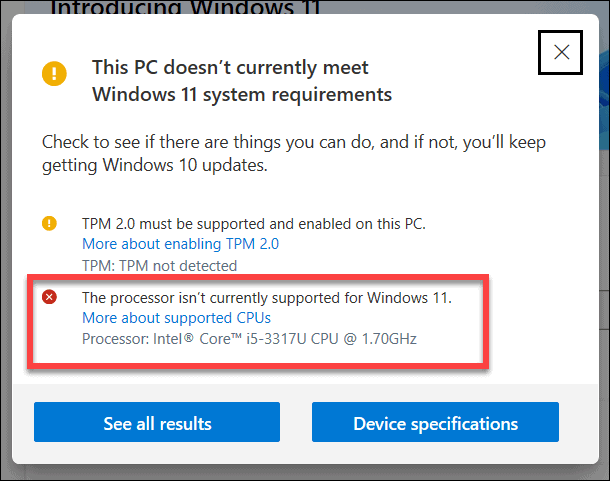Click the 'TPM: TPM not detected' status text
The width and height of the screenshot is (610, 481).
pyautogui.click(x=160, y=266)
